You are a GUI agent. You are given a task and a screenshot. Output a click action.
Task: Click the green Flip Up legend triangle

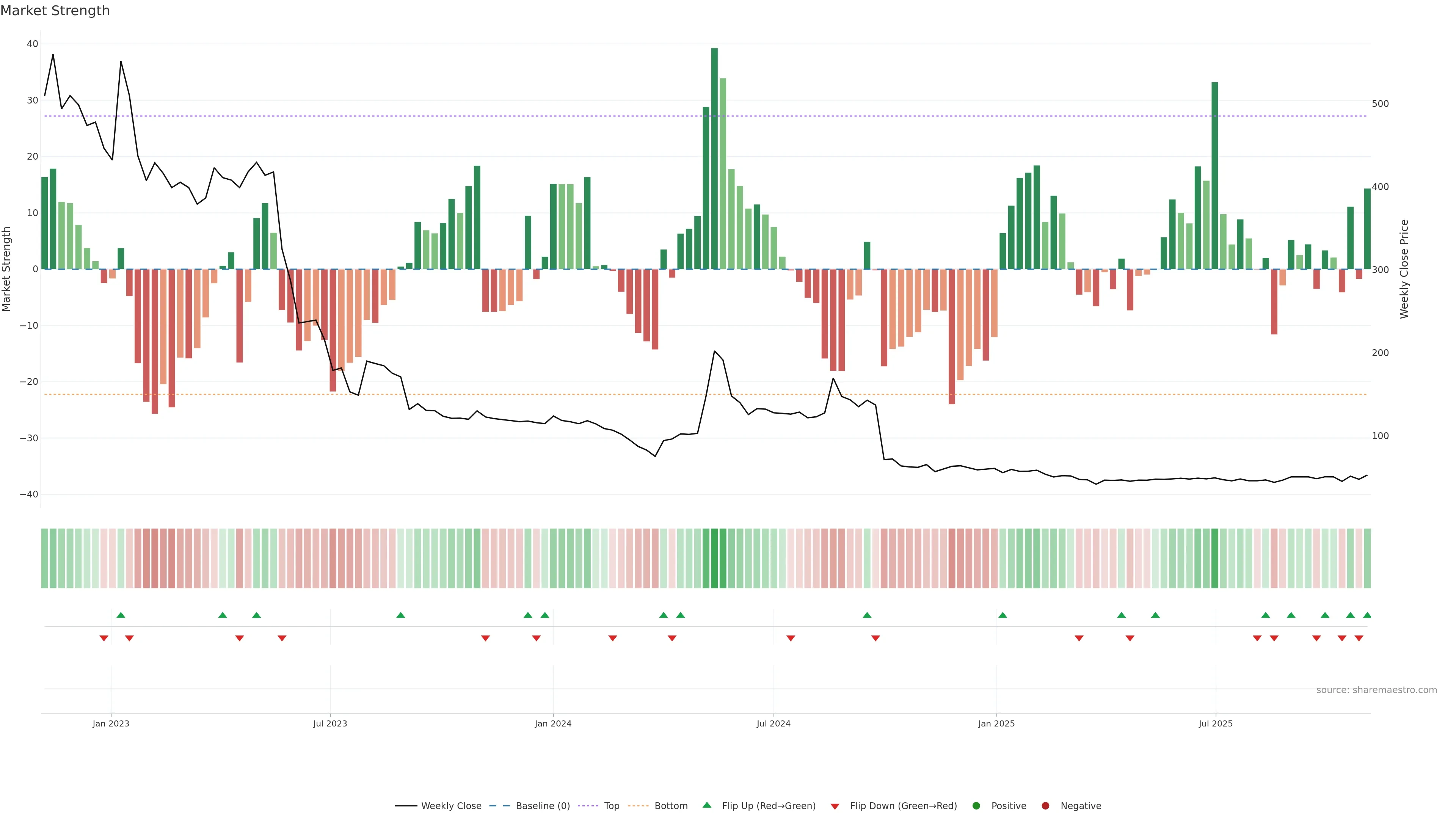click(706, 805)
